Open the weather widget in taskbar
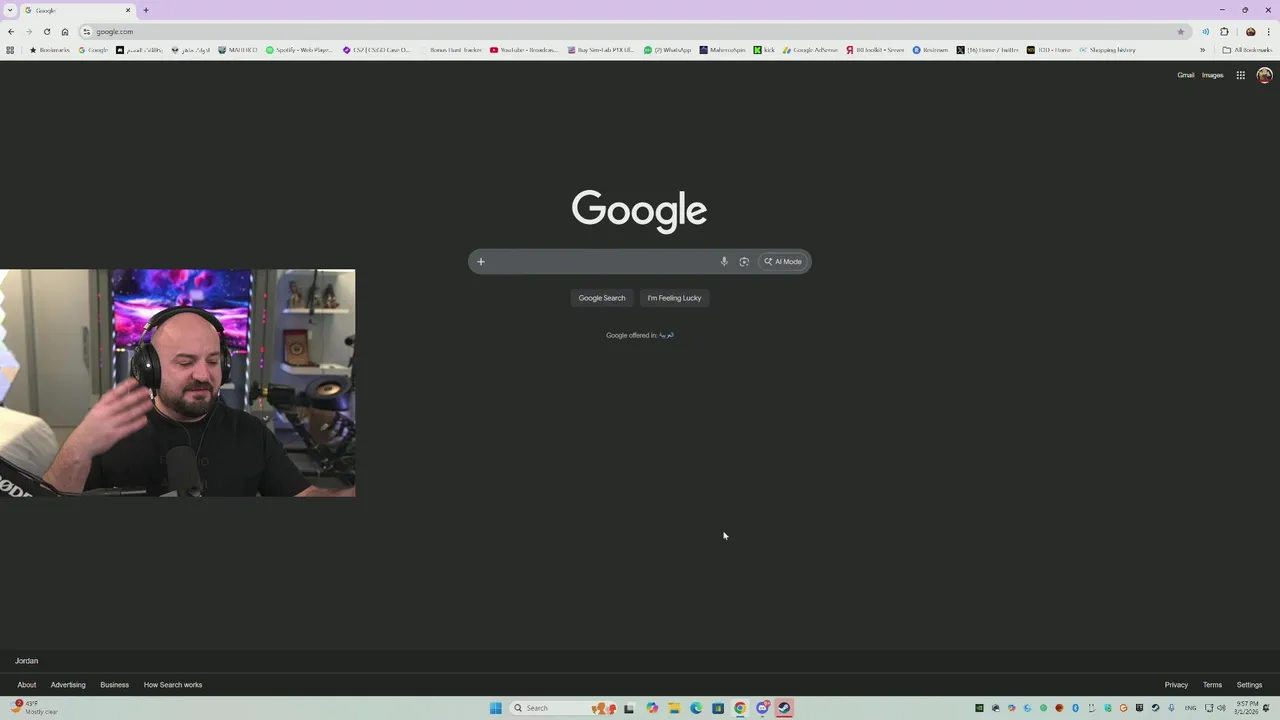1280x720 pixels. coord(35,707)
